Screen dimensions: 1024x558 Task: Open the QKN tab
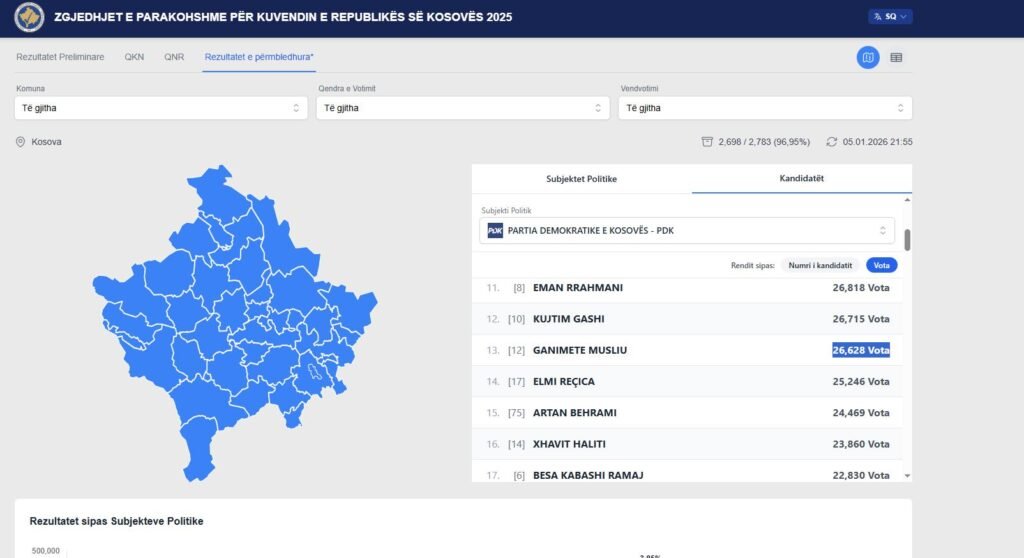click(134, 57)
